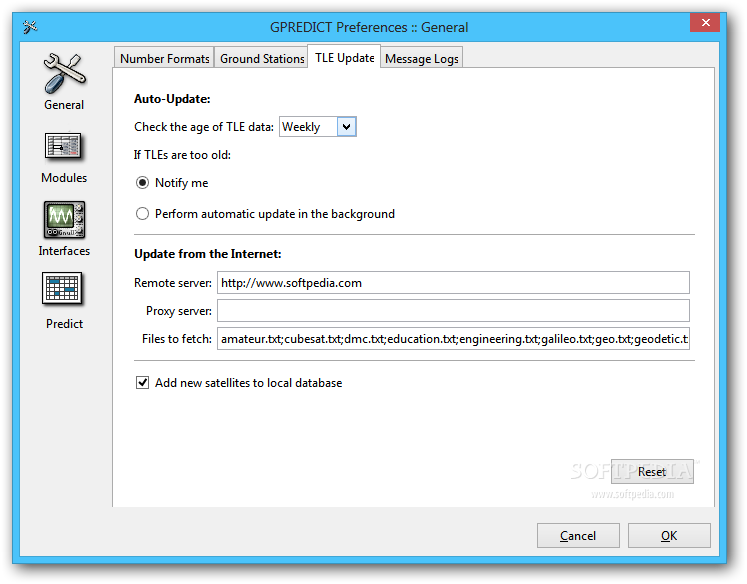This screenshot has height=584, width=747.
Task: Click into the Files to fetch field
Action: pyautogui.click(x=453, y=339)
